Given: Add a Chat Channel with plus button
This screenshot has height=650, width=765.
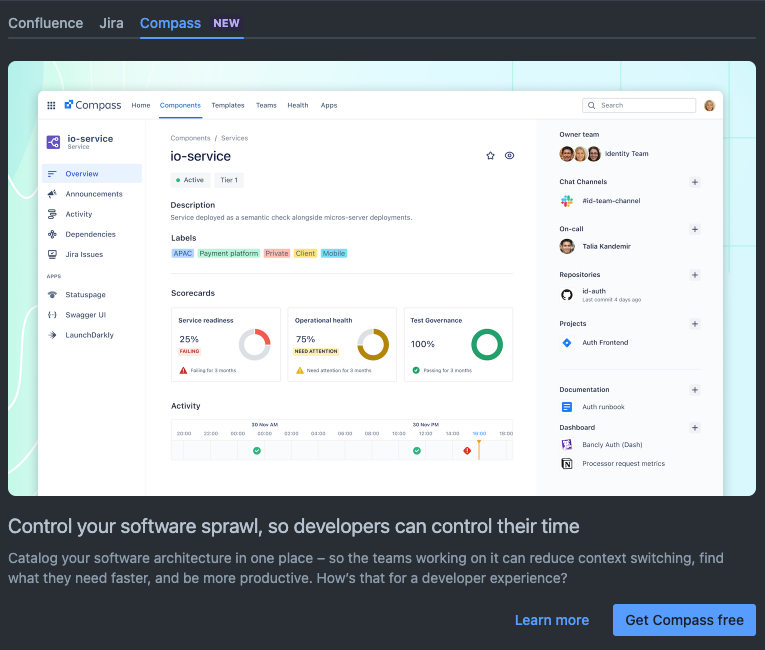Looking at the screenshot, I should (x=695, y=182).
